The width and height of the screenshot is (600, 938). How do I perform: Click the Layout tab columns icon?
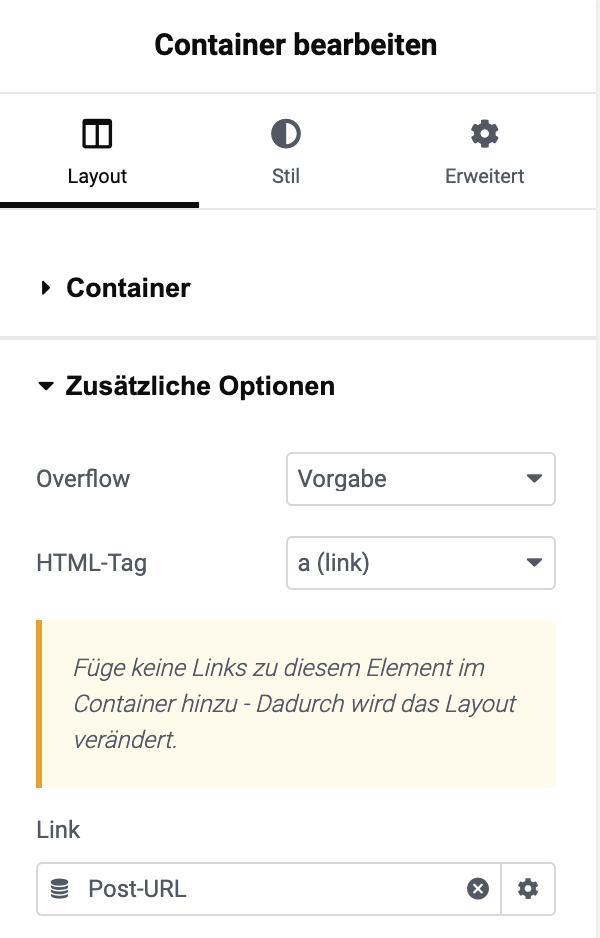point(97,133)
